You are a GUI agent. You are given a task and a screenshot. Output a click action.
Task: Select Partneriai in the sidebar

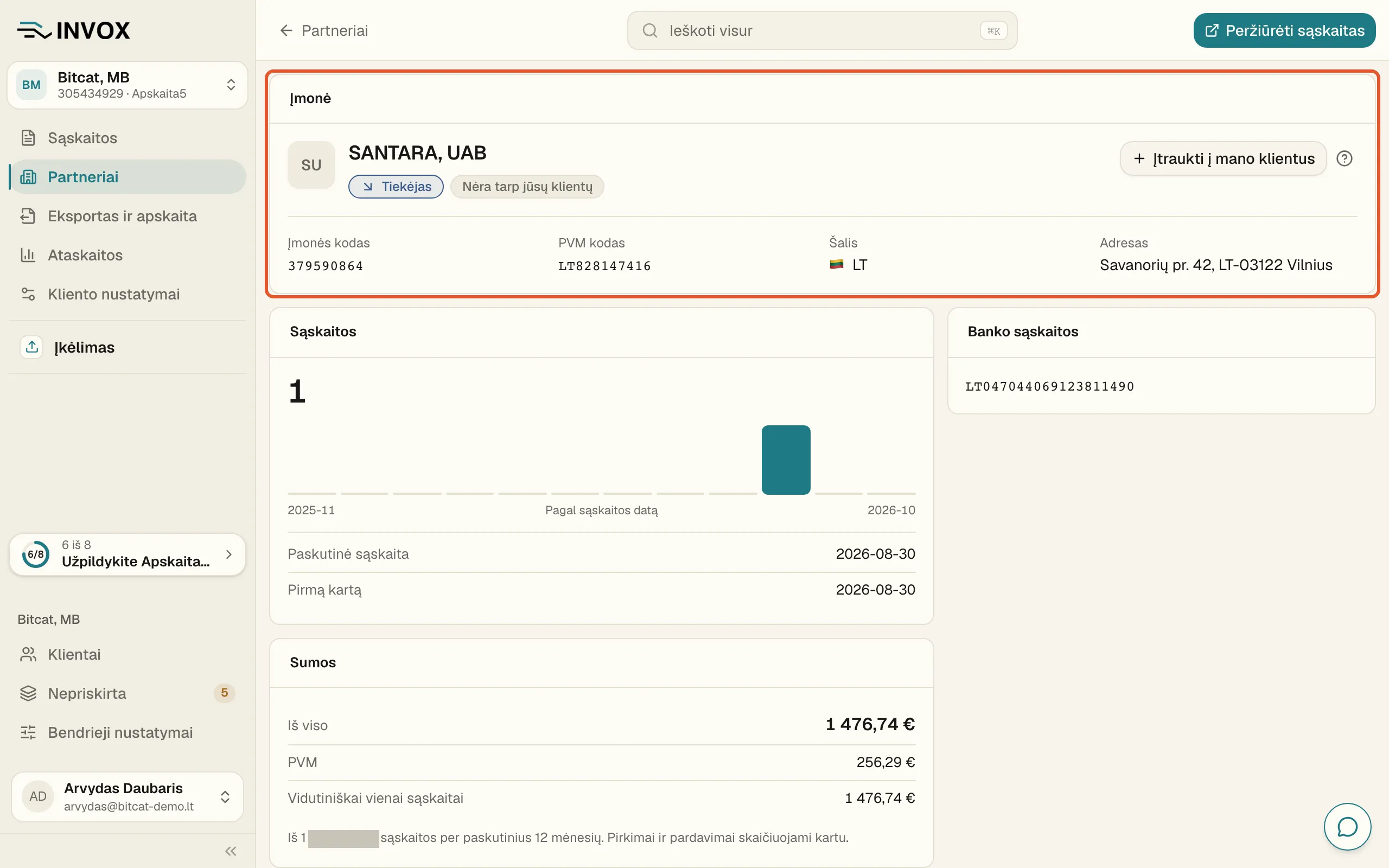[128, 177]
